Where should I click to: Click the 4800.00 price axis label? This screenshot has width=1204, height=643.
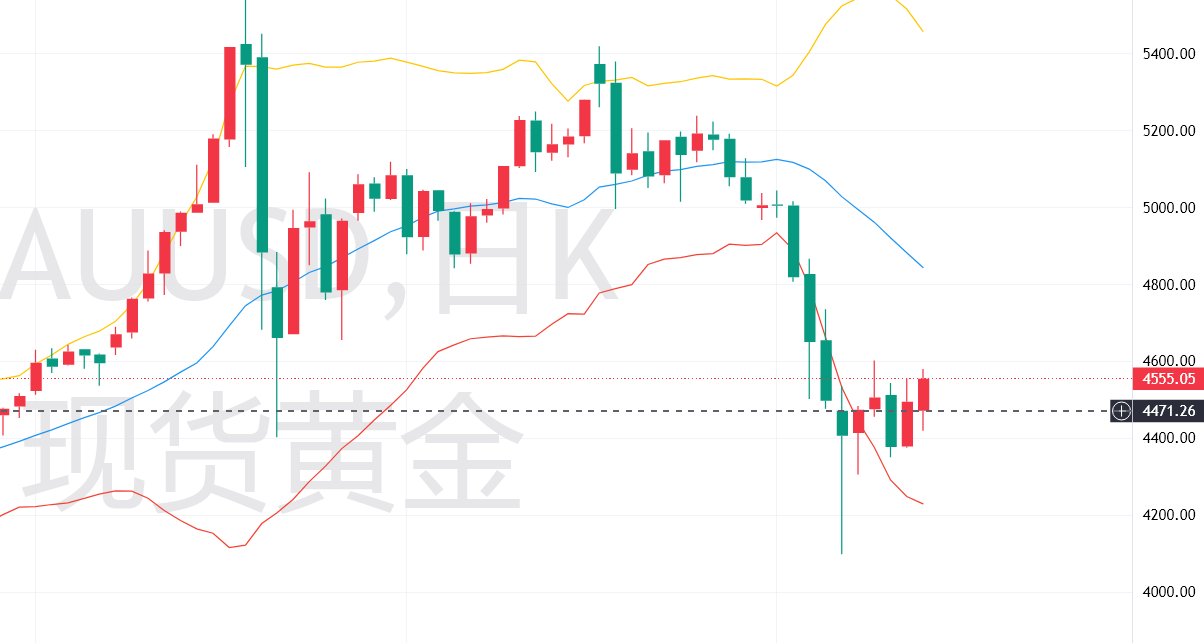[1170, 285]
